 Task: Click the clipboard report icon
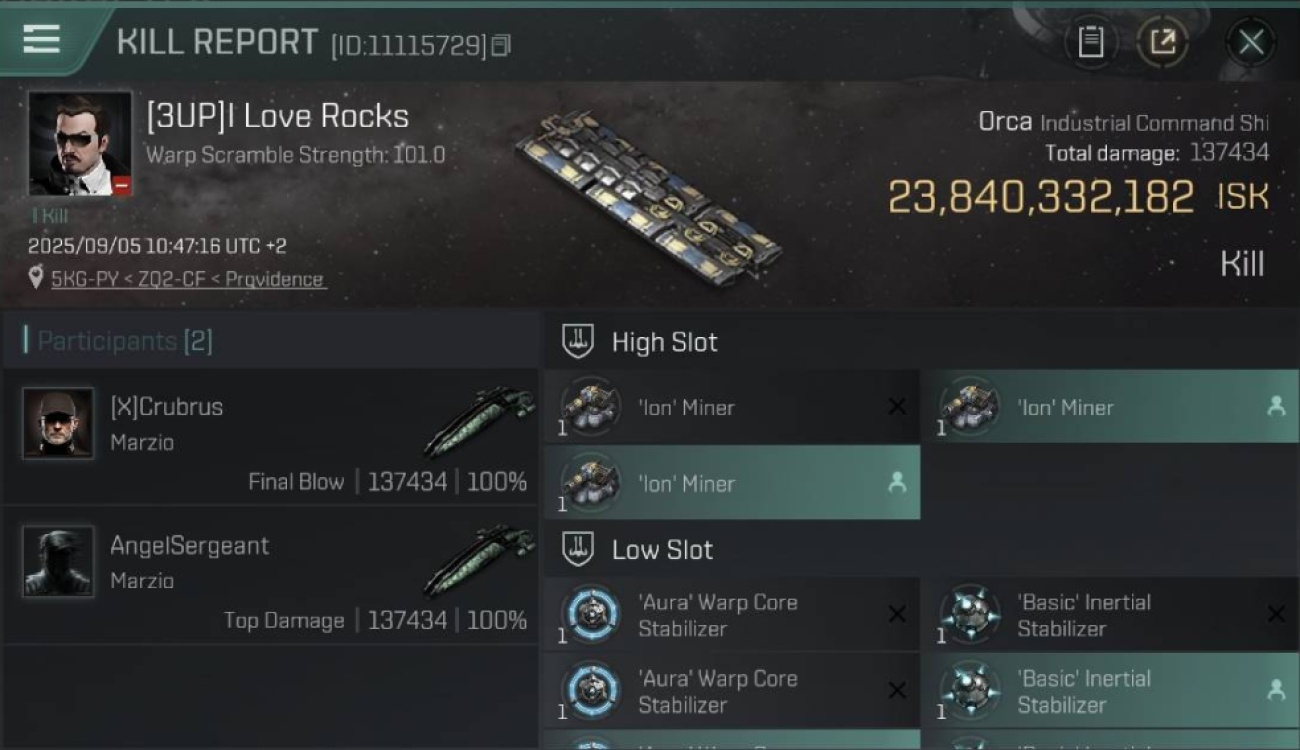tap(1090, 42)
